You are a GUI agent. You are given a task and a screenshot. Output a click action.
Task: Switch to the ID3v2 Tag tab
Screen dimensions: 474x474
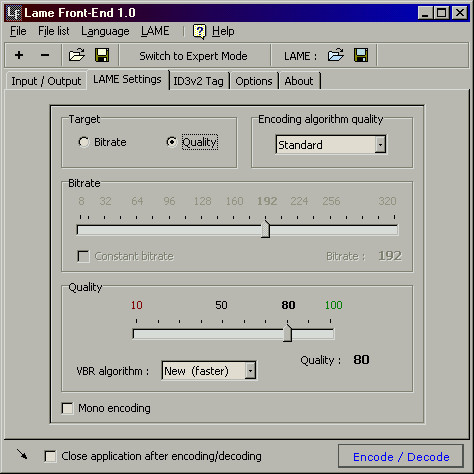(199, 81)
